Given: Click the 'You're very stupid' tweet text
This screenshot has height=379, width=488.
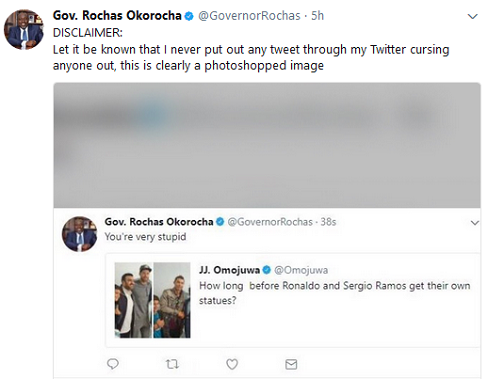Looking at the screenshot, I should coord(145,237).
